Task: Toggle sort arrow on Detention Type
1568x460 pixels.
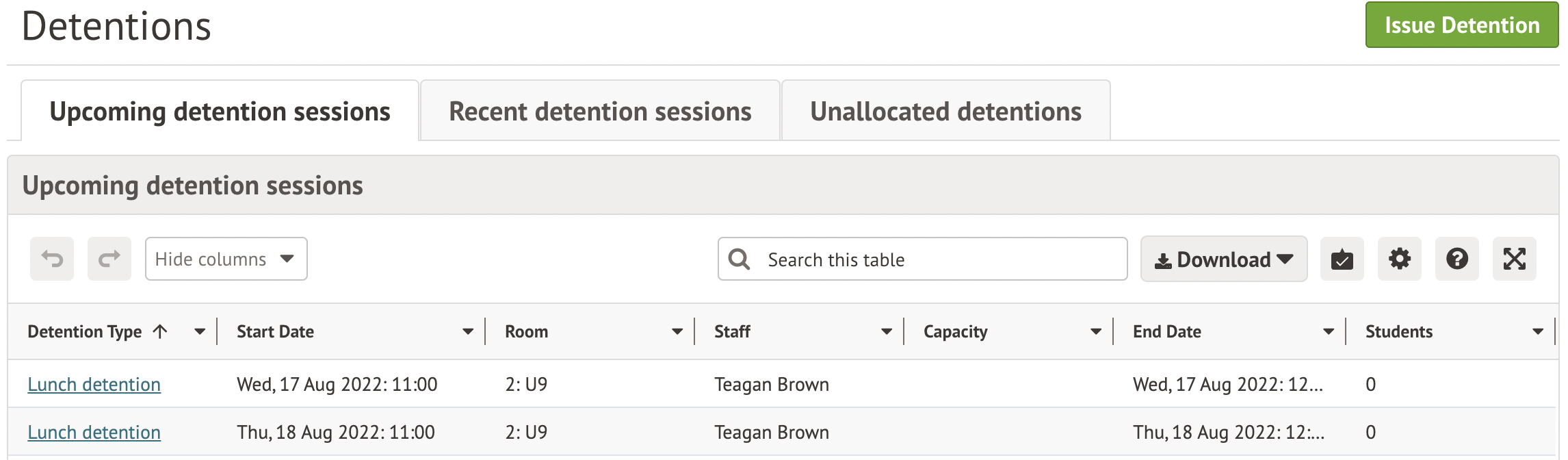Action: [x=160, y=332]
